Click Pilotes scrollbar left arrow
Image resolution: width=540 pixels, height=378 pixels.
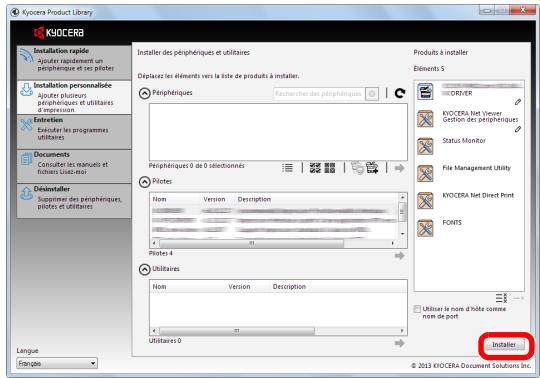click(154, 243)
